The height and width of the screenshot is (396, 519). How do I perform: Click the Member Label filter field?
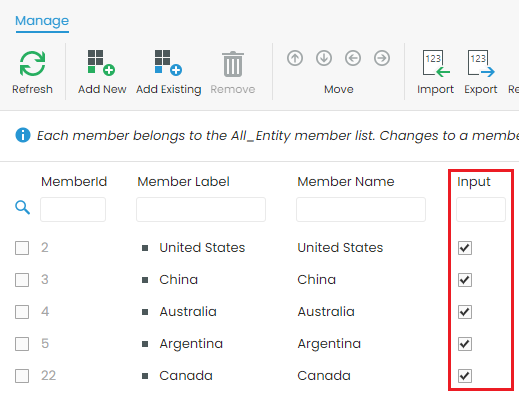(201, 209)
